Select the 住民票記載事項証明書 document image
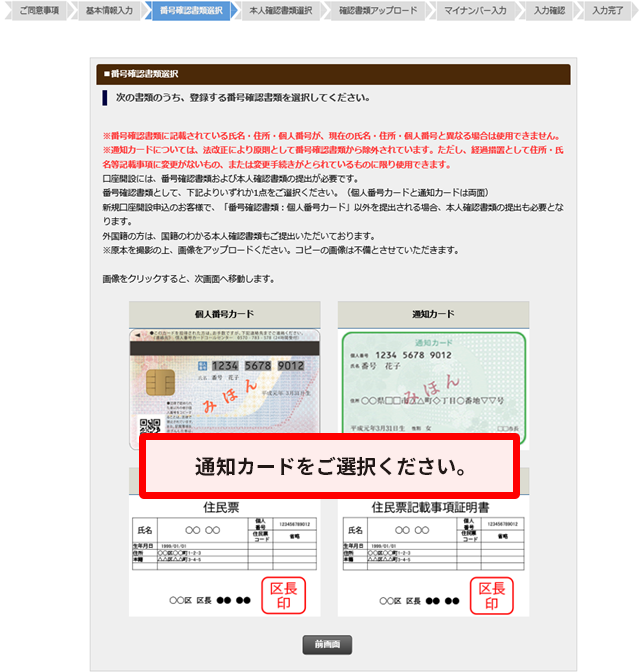 433,557
